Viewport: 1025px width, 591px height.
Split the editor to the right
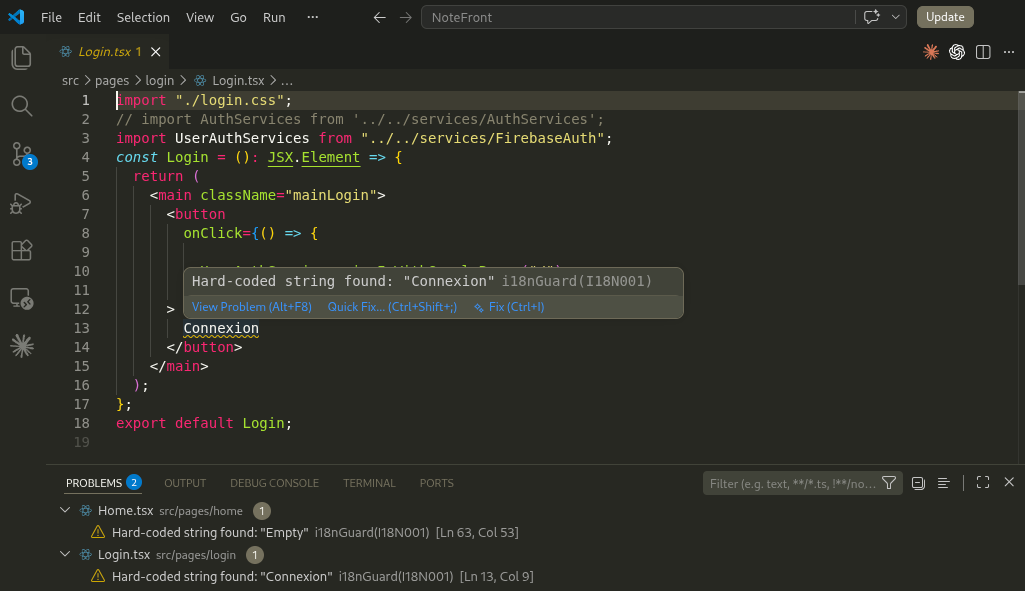pyautogui.click(x=983, y=52)
